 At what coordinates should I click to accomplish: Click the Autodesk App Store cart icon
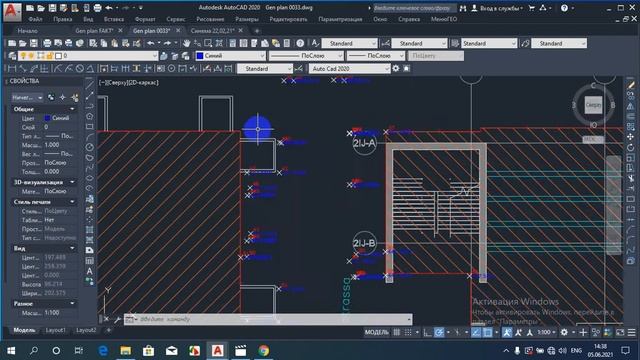point(531,8)
